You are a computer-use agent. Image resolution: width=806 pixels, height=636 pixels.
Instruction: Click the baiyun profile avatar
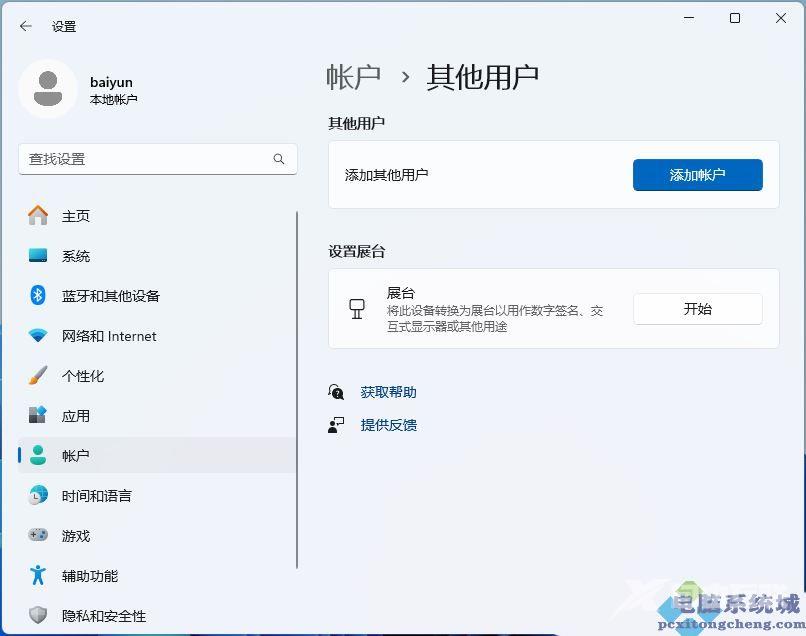click(x=47, y=89)
